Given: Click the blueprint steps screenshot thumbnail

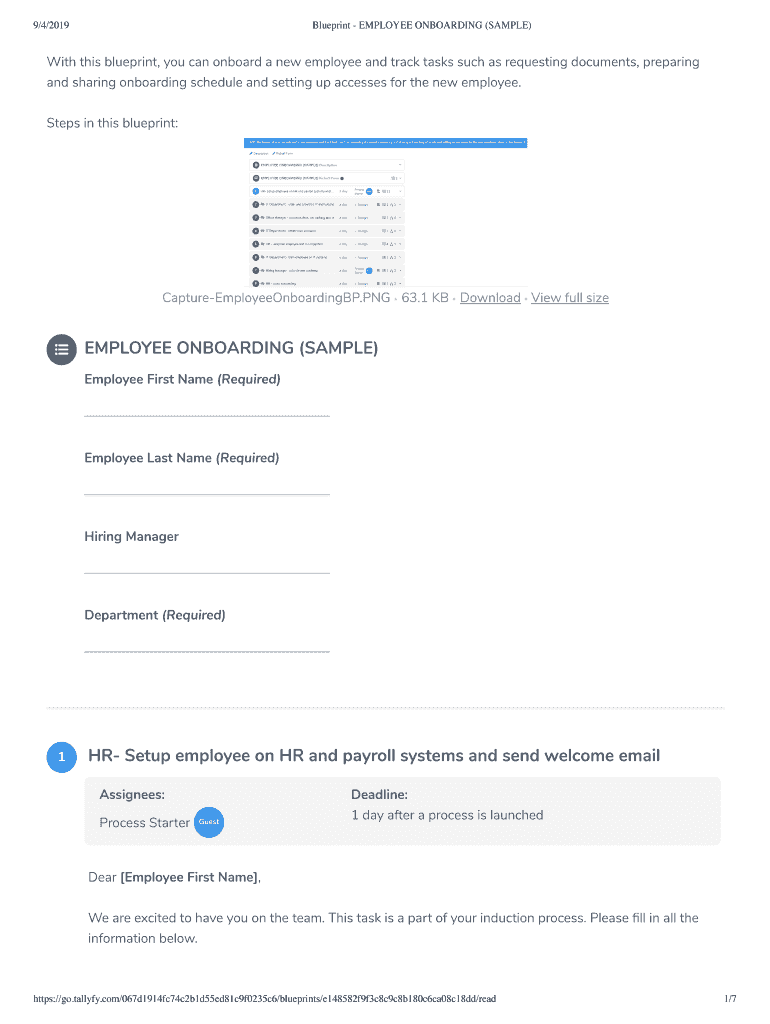Looking at the screenshot, I should [x=386, y=212].
